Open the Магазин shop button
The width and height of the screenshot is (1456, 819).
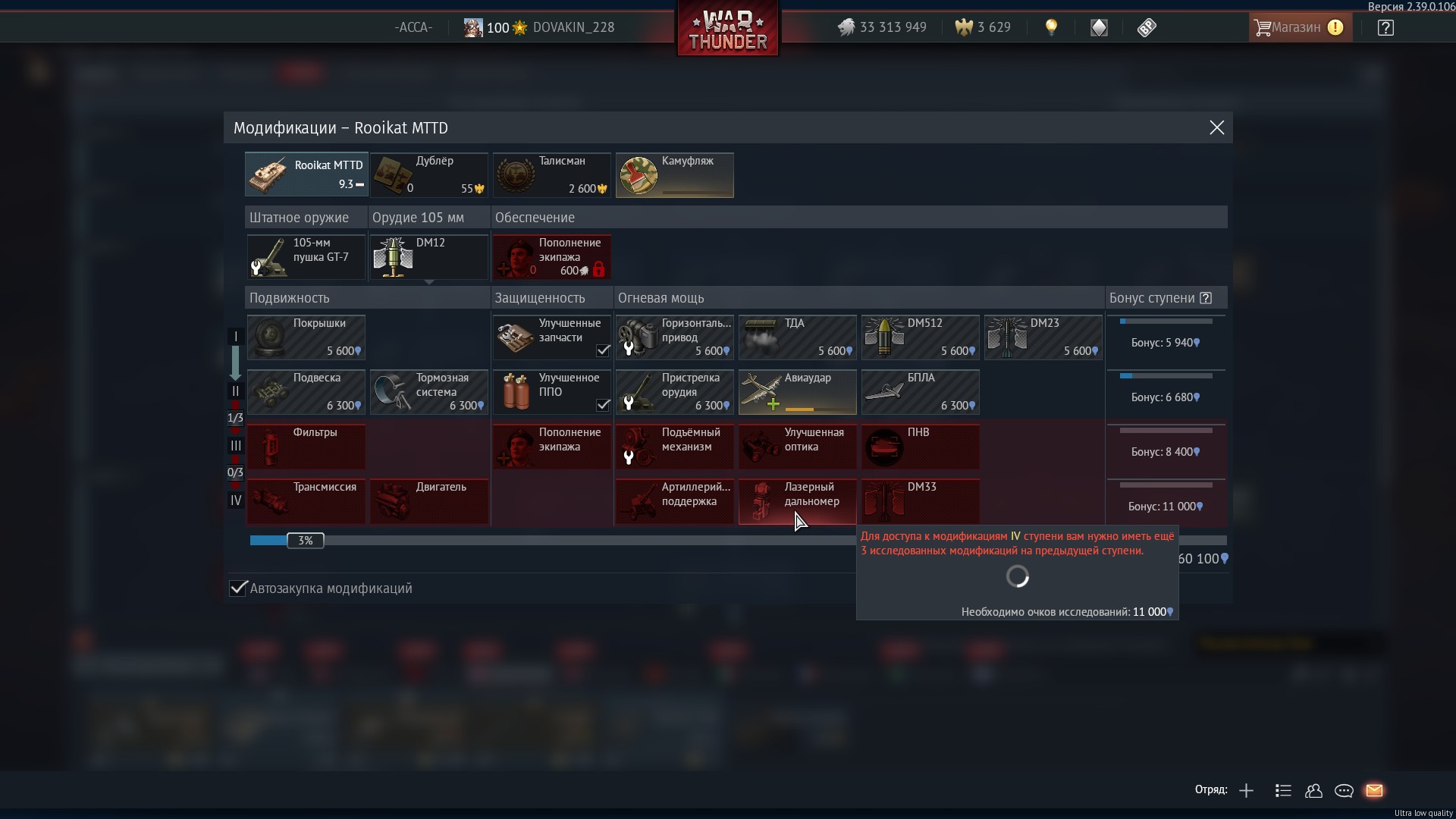(x=1300, y=27)
